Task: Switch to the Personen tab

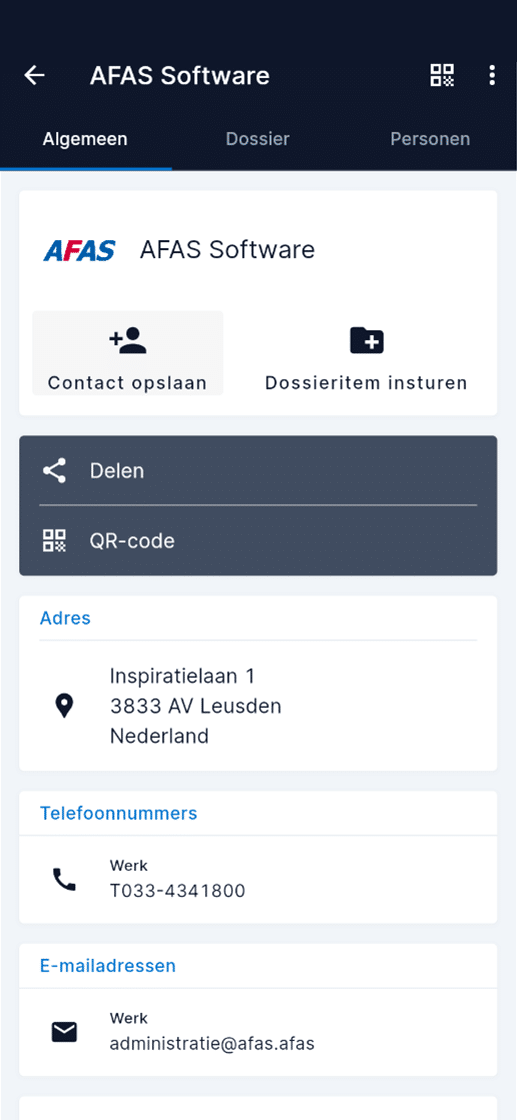Action: 430,139
